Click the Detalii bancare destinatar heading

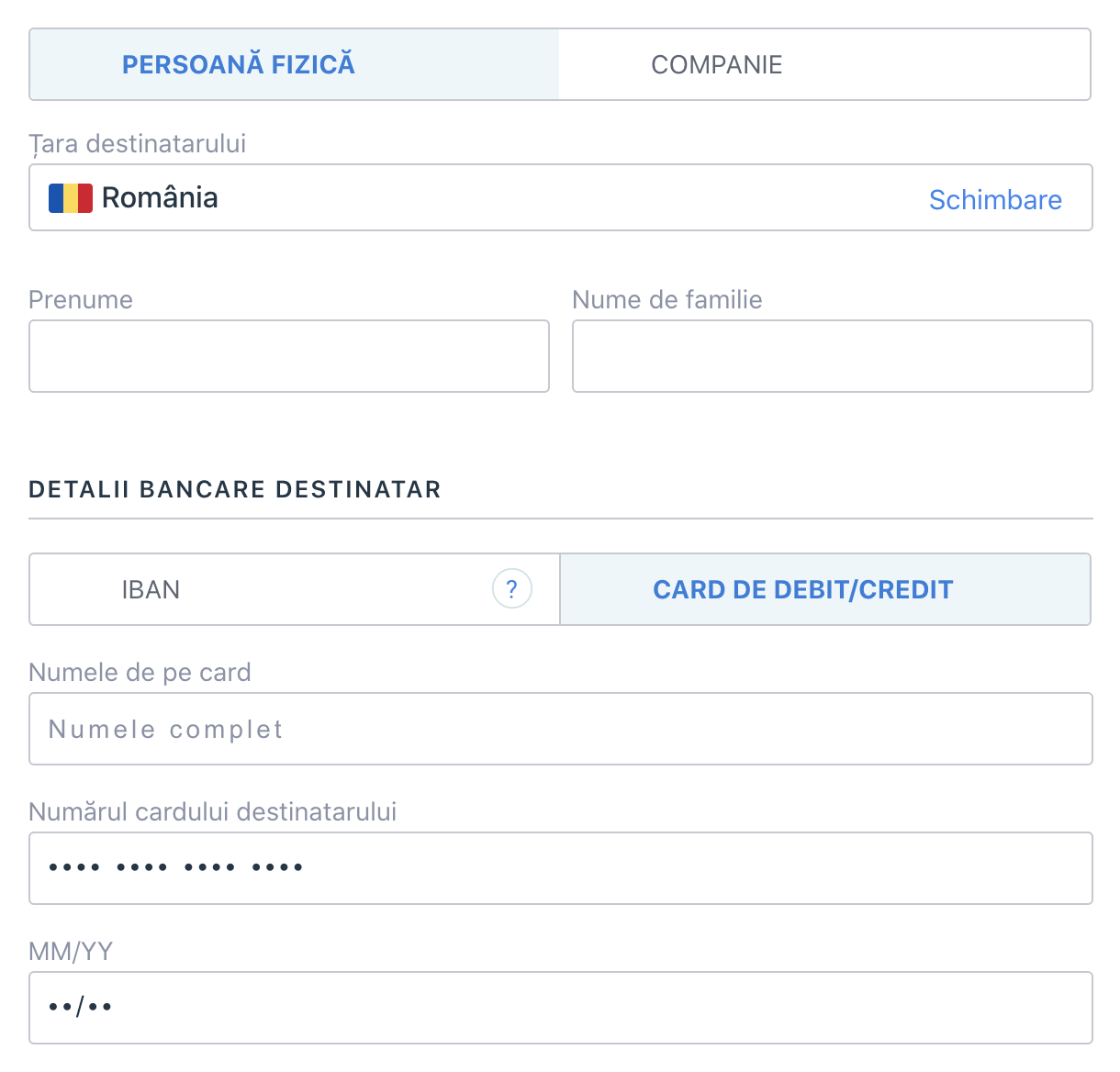click(235, 489)
